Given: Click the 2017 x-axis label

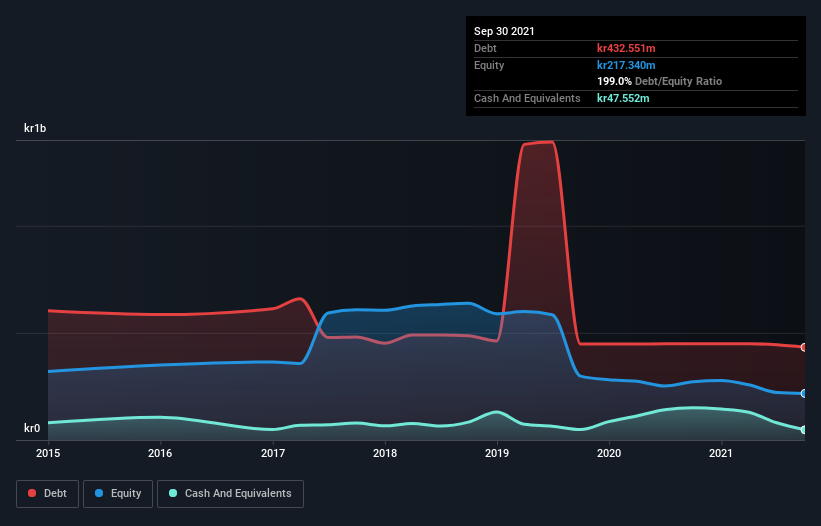Looking at the screenshot, I should pyautogui.click(x=273, y=453).
